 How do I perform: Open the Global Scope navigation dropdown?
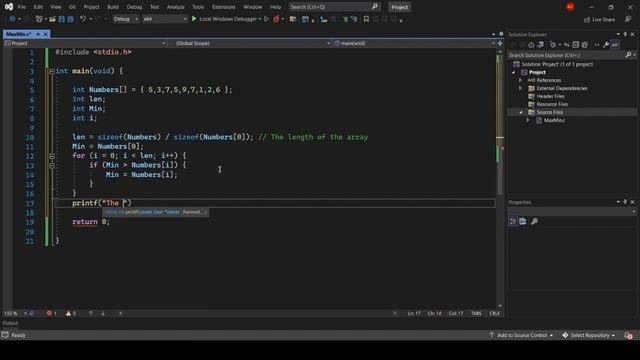coord(253,43)
